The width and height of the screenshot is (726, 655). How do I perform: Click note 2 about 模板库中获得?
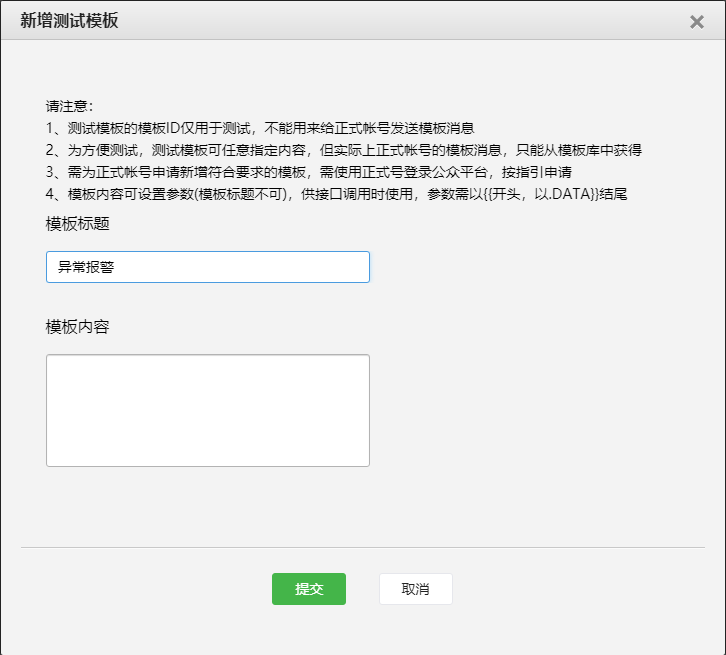344,150
